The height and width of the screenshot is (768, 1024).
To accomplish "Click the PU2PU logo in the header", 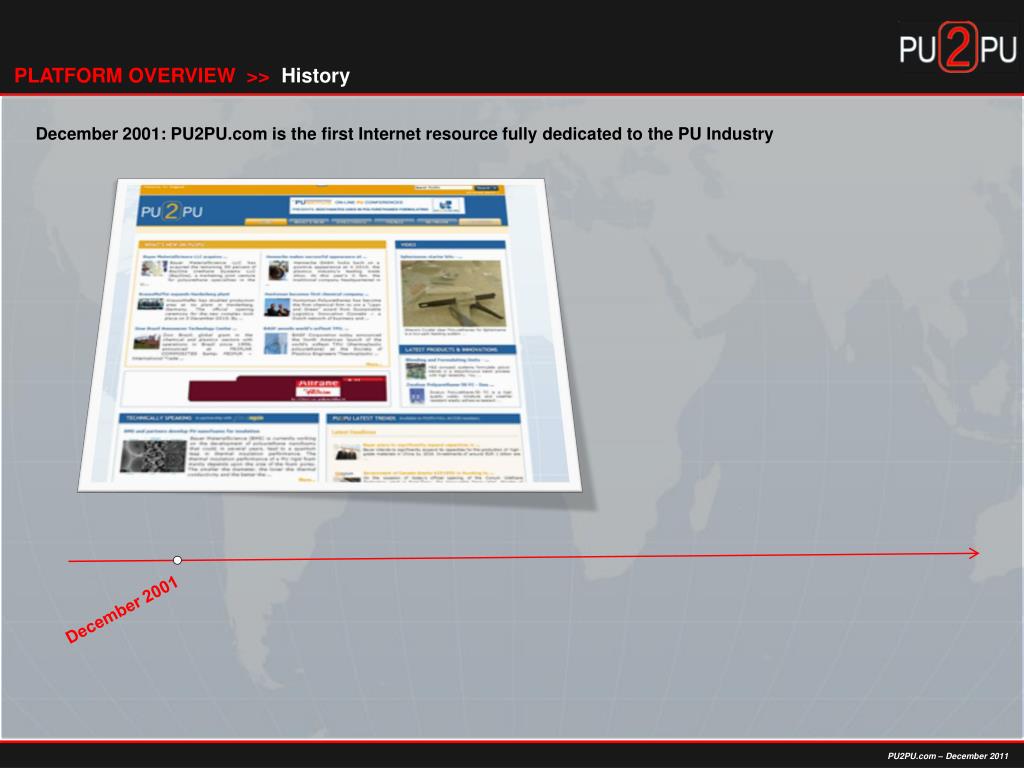I will coord(957,47).
